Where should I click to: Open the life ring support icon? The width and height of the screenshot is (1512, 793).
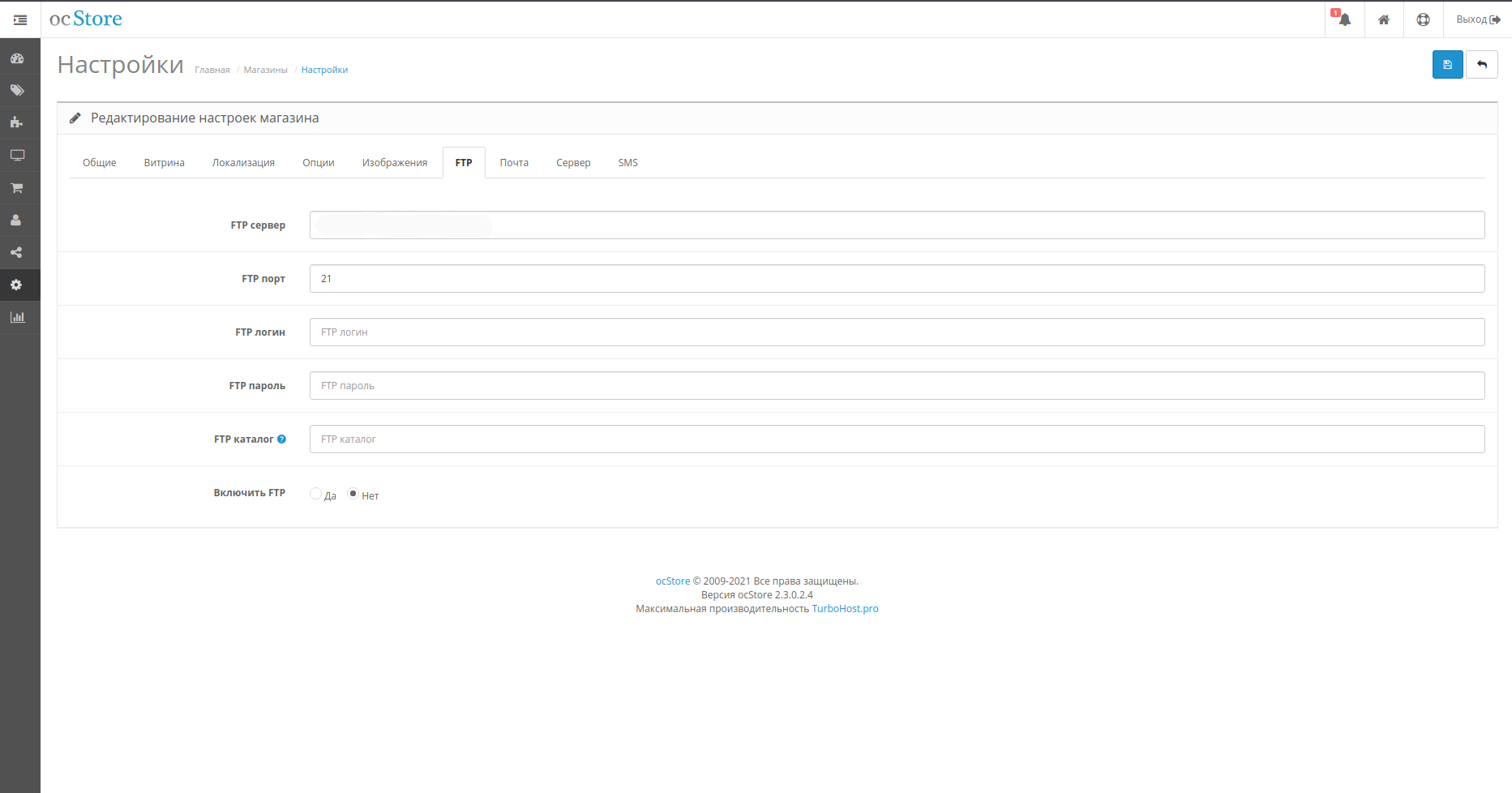(1423, 19)
